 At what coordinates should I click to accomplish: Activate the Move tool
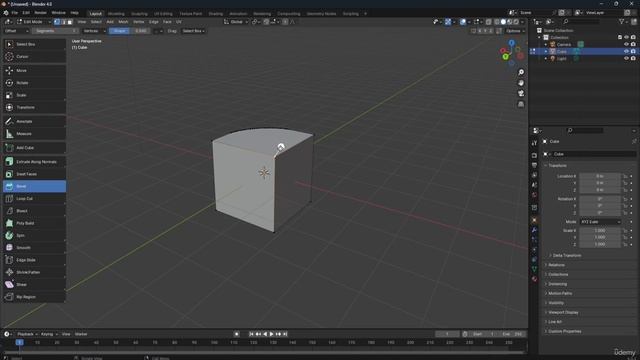[34, 71]
